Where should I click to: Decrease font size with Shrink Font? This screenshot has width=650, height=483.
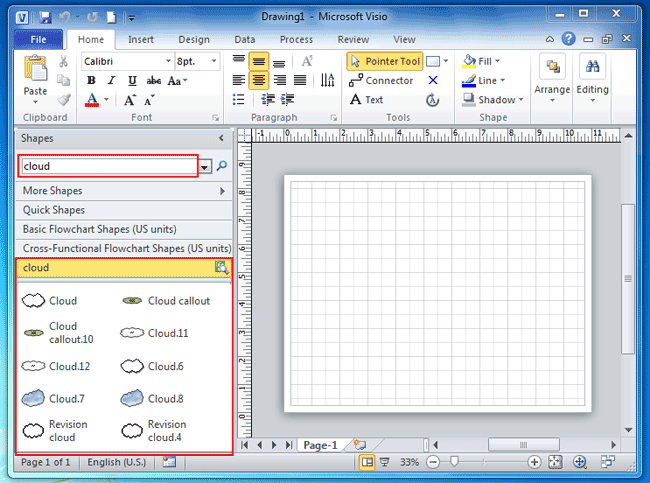[x=149, y=100]
